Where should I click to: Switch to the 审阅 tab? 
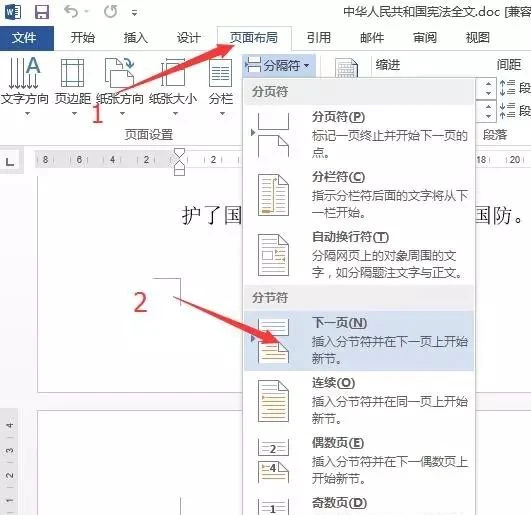coord(425,38)
